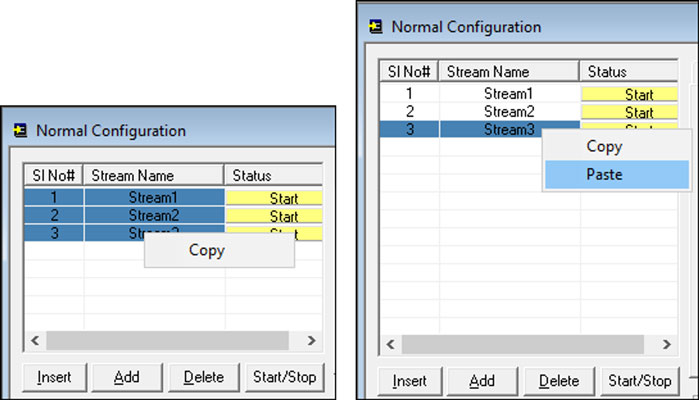
Task: Click the SI No# header in the smaller window
Action: (53, 175)
